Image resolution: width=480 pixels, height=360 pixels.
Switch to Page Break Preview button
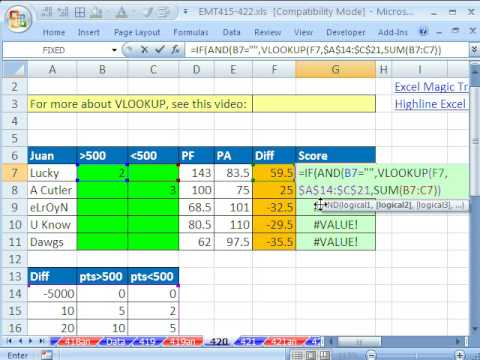(325, 355)
